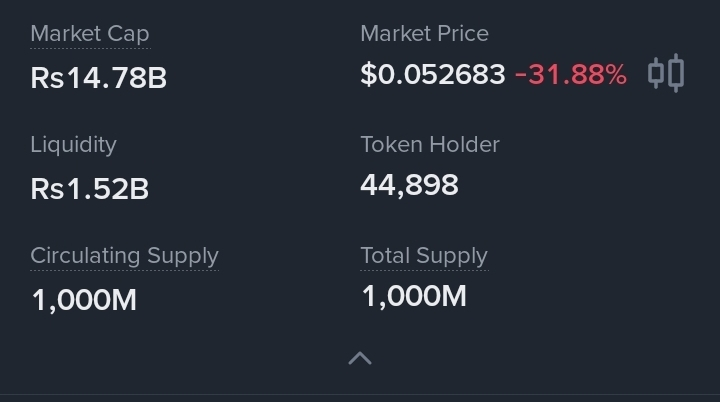This screenshot has height=402, width=720.
Task: Click the right candle of chart icon
Action: (676, 73)
